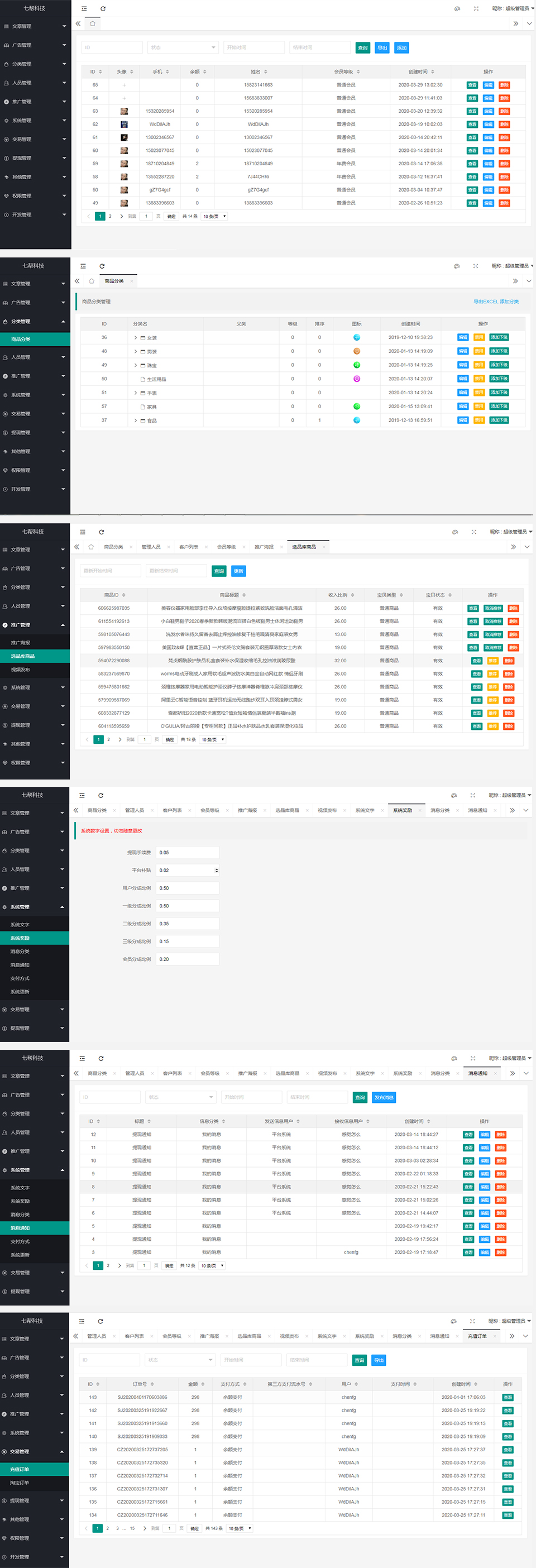Open 视频发布 in the left sidebar
The width and height of the screenshot is (536, 1568).
(x=20, y=670)
